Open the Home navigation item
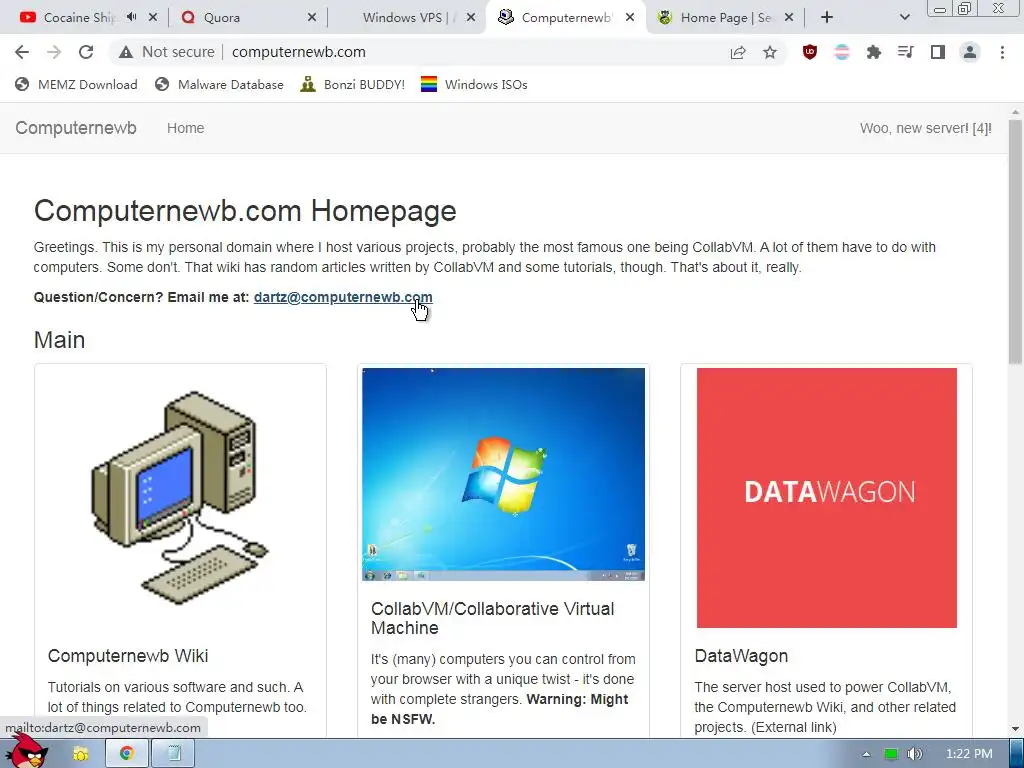 tap(185, 128)
